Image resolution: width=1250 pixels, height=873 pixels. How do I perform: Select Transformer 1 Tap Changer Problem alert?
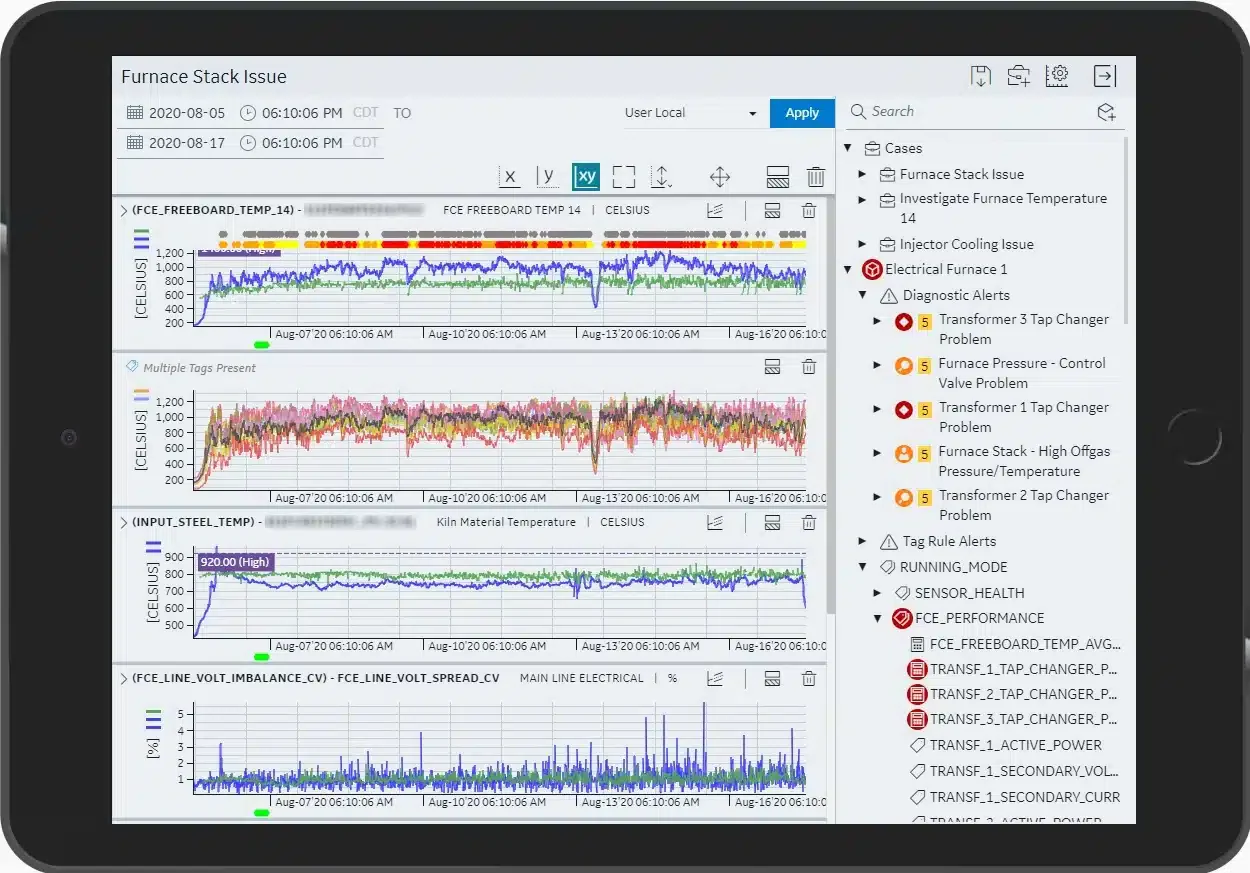pos(1024,417)
